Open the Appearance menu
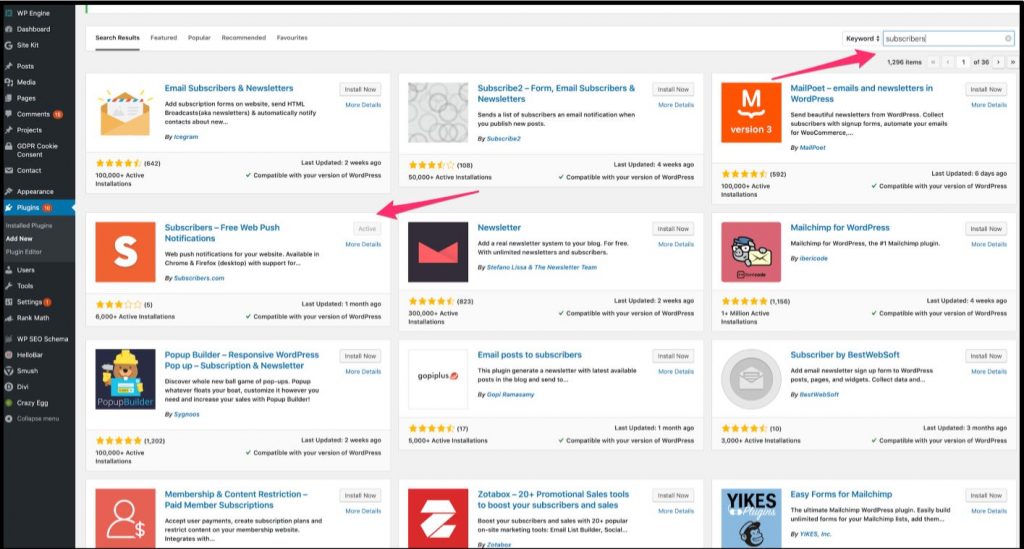1024x549 pixels. [35, 191]
